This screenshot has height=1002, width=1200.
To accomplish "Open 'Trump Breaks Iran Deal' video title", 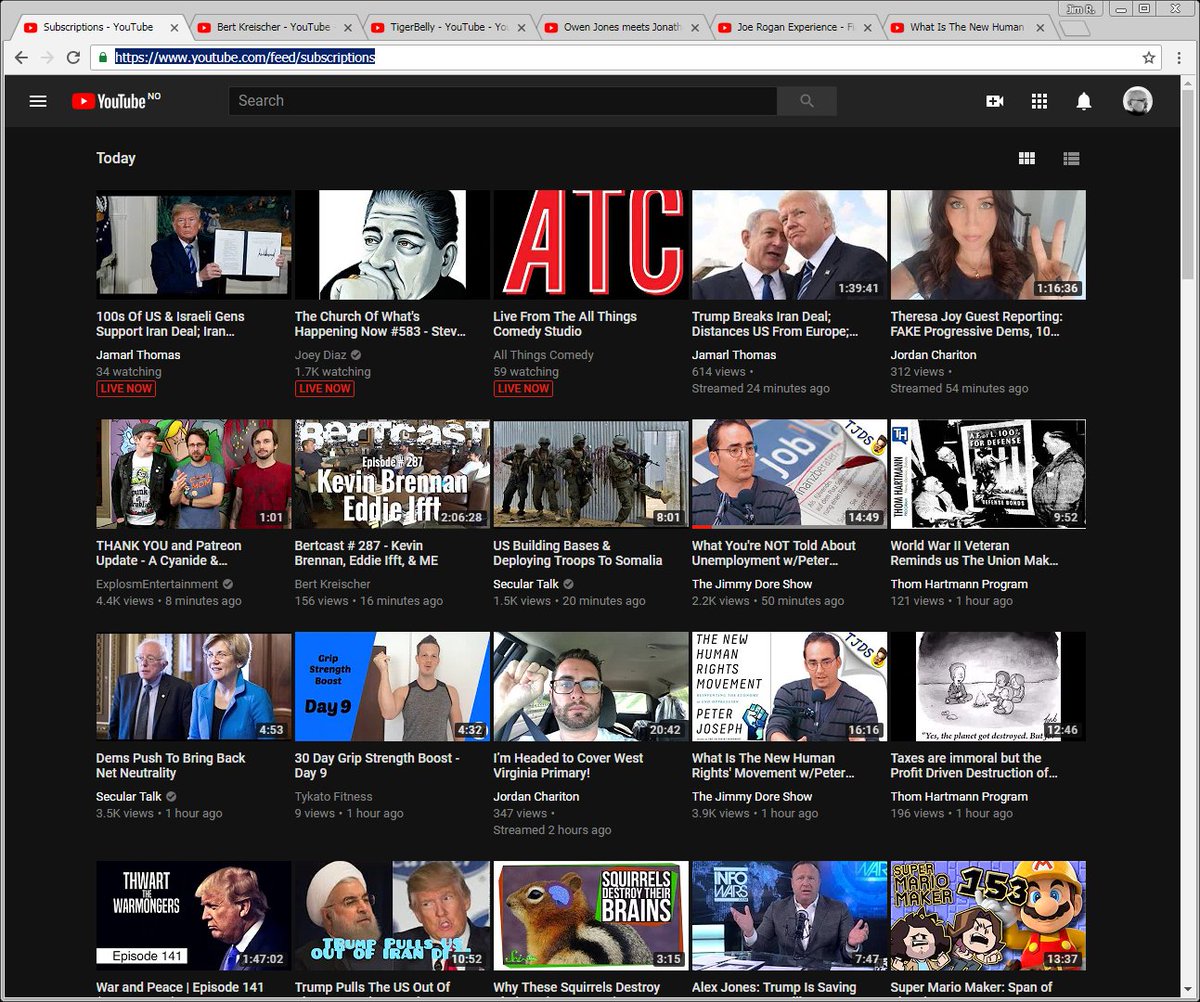I will (x=775, y=324).
